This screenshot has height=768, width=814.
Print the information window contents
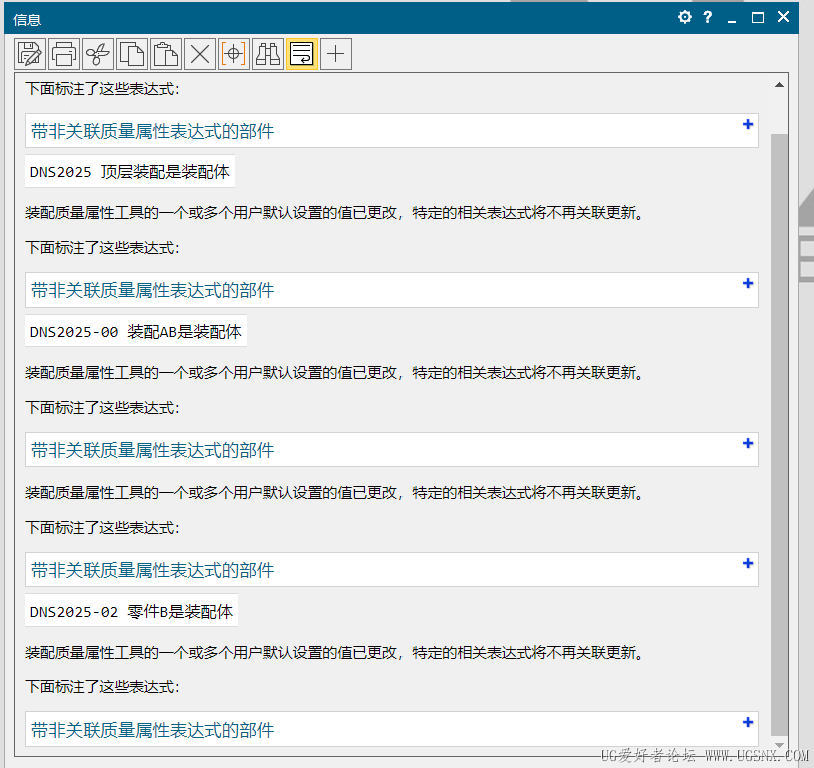63,53
